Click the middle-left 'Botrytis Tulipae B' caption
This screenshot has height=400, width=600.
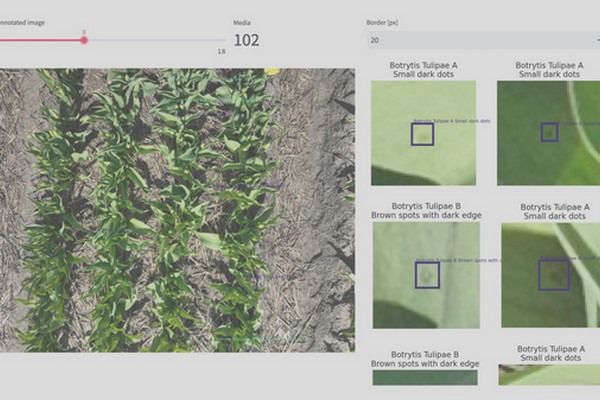point(425,206)
